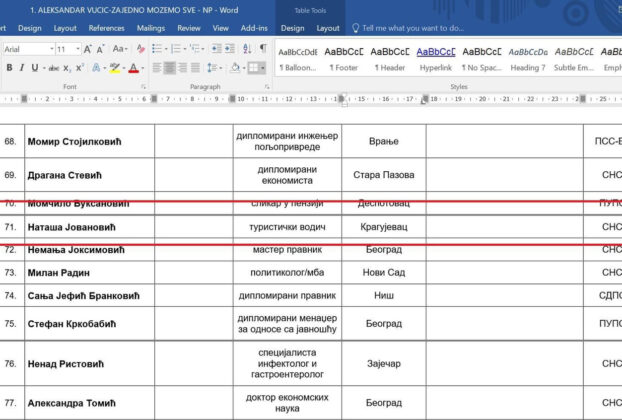Viewport: 622px width, 420px height.
Task: Toggle Italic formatting
Action: tap(22, 68)
